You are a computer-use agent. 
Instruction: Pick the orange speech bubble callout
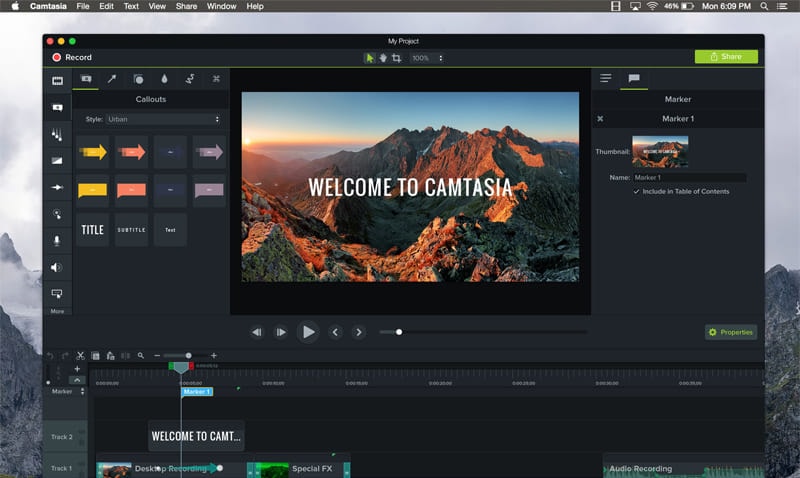(132, 190)
